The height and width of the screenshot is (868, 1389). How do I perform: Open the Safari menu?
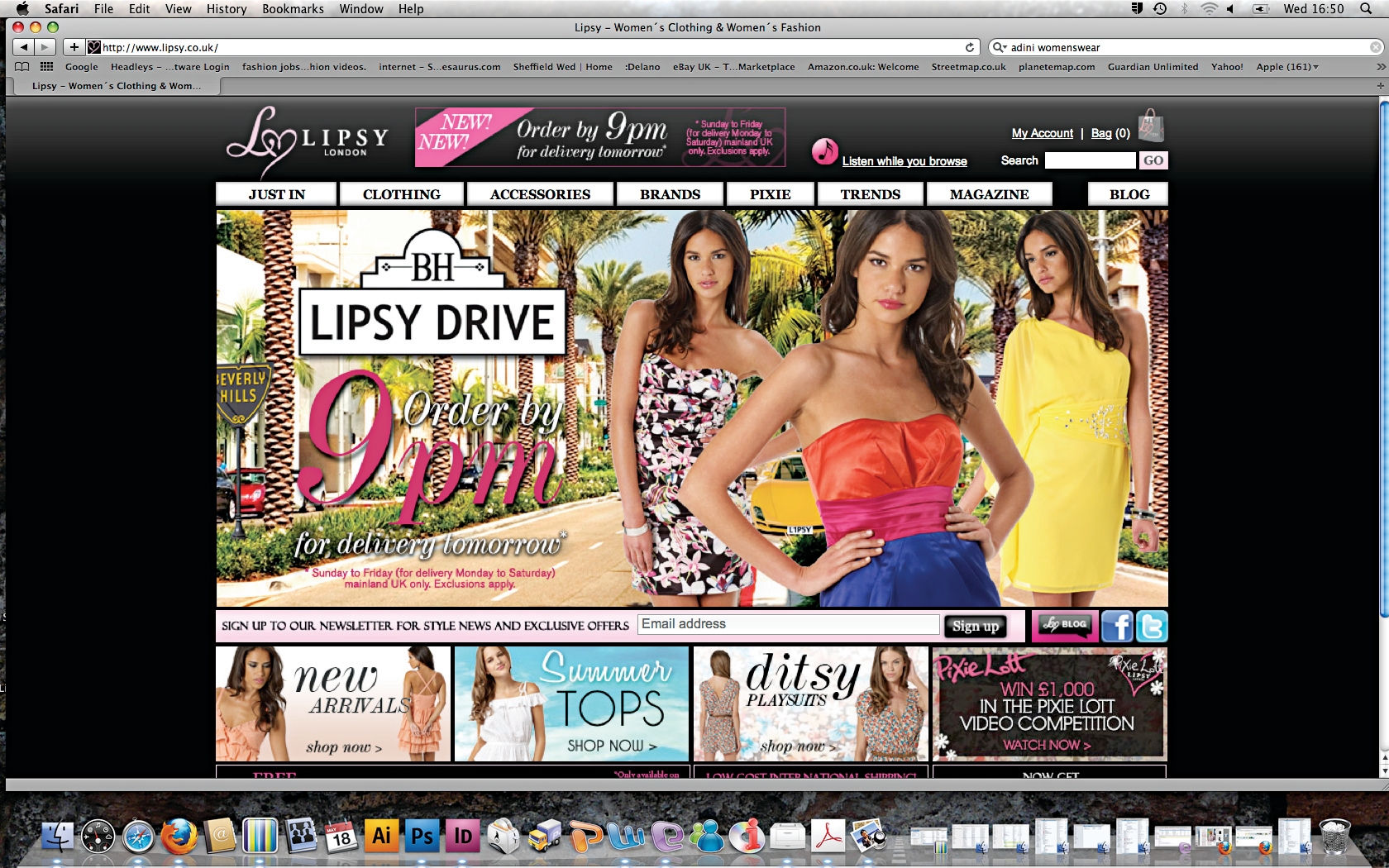point(61,8)
